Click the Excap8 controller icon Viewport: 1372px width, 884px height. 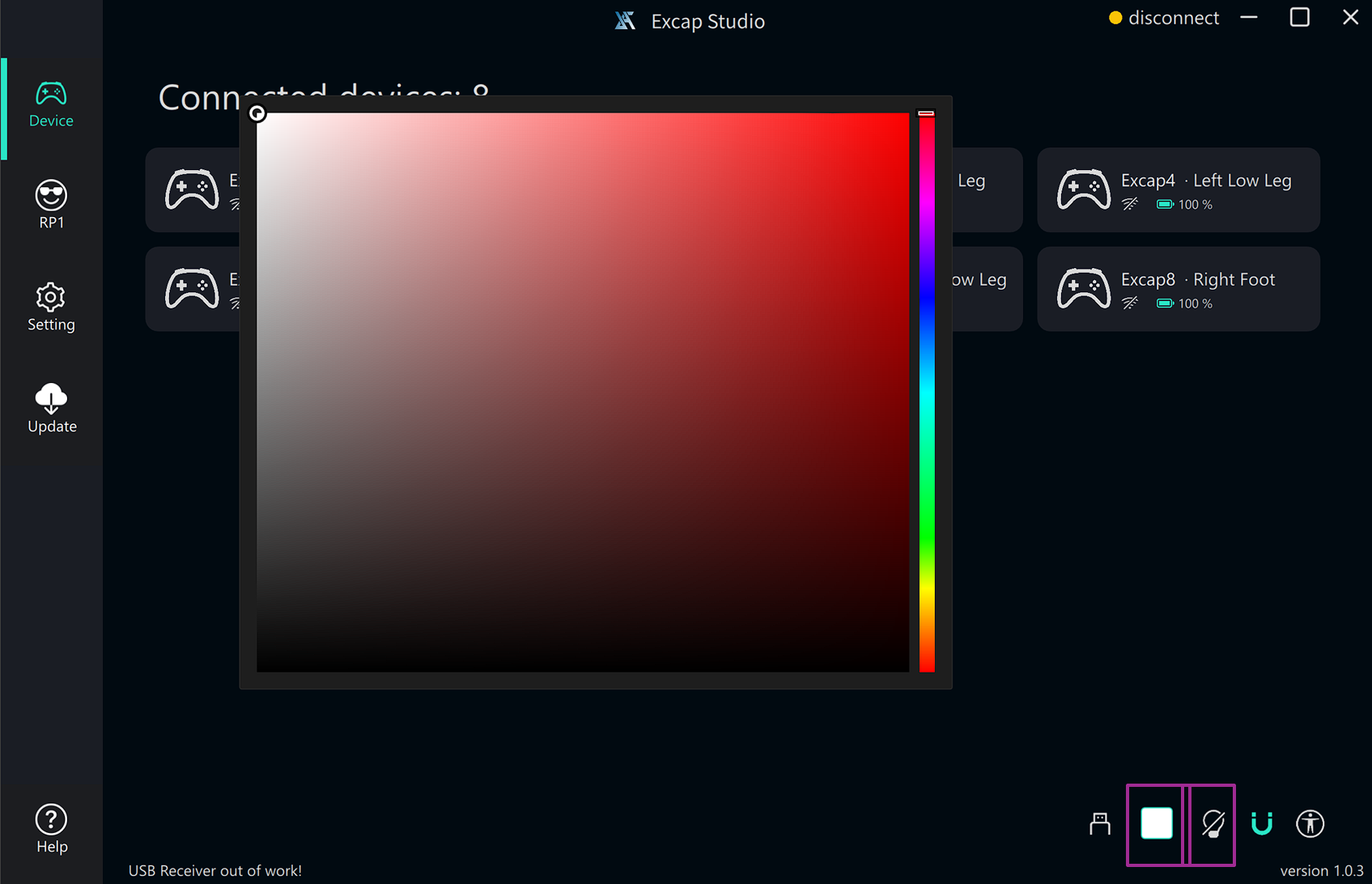click(1083, 289)
